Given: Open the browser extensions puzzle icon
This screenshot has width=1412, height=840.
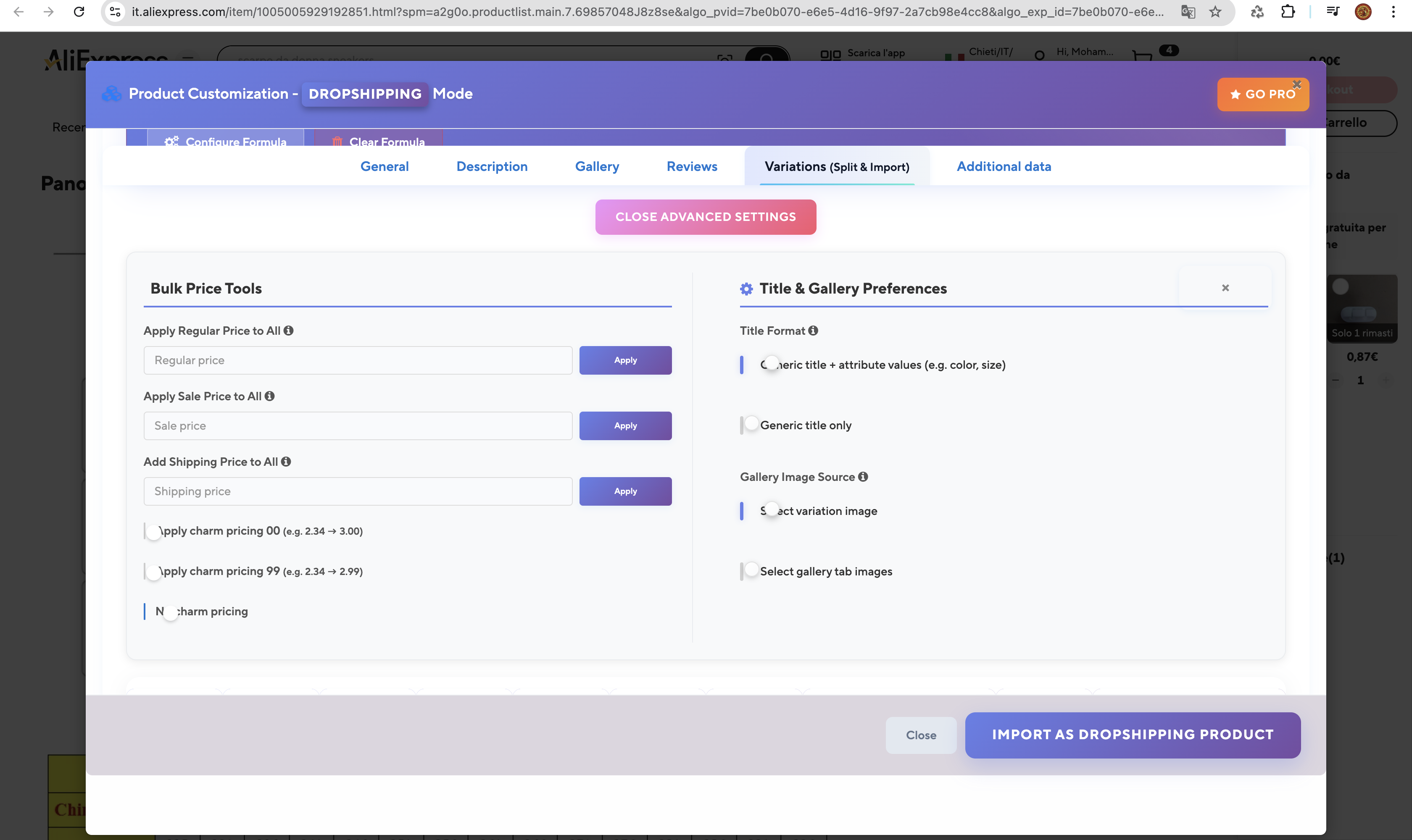Looking at the screenshot, I should click(1287, 11).
